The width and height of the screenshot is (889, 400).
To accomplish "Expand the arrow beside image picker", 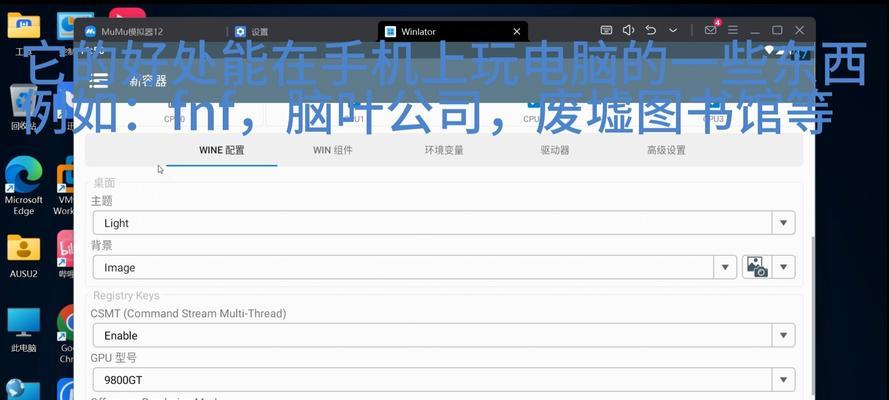I will click(784, 267).
